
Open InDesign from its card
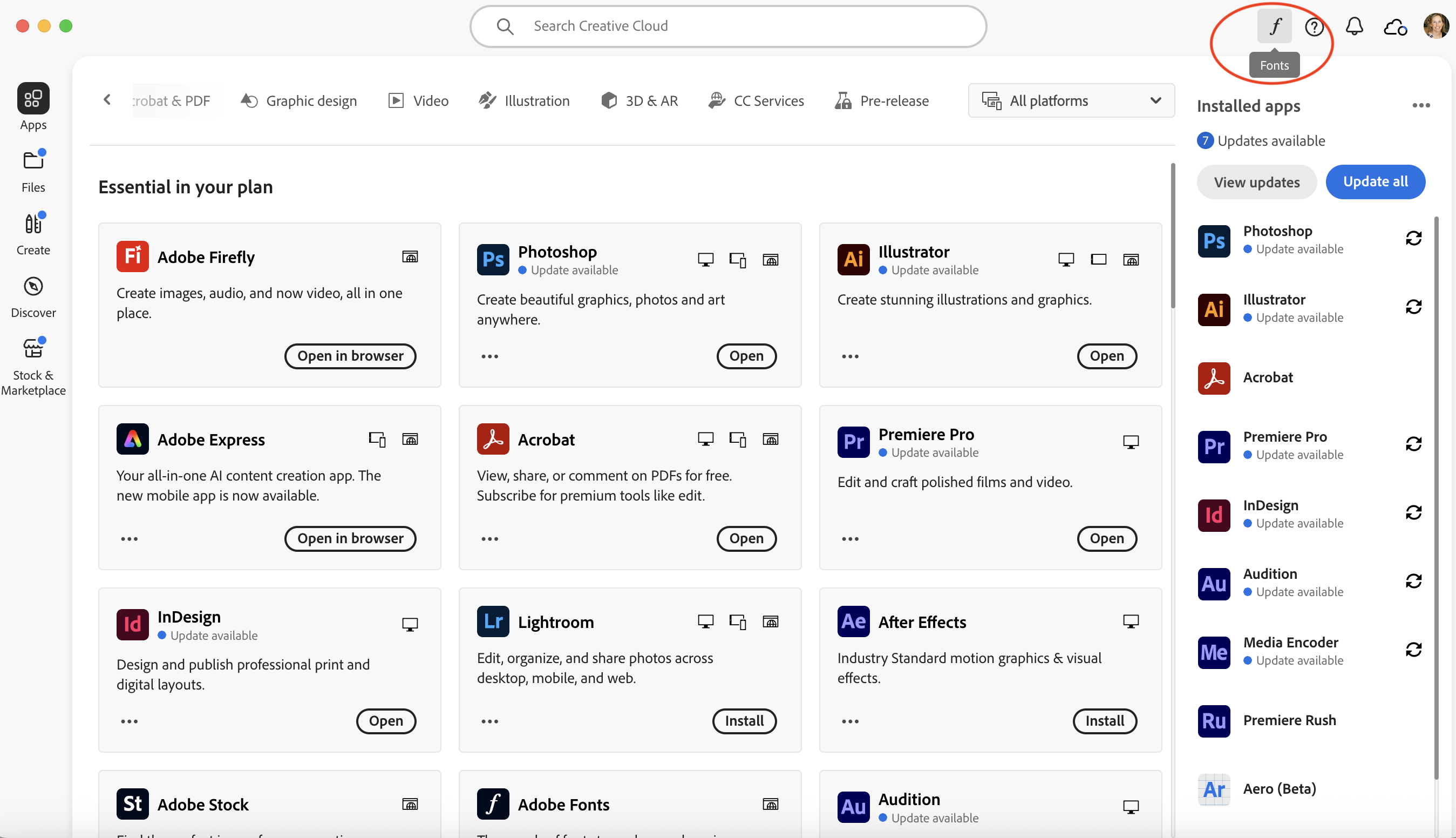coord(385,721)
